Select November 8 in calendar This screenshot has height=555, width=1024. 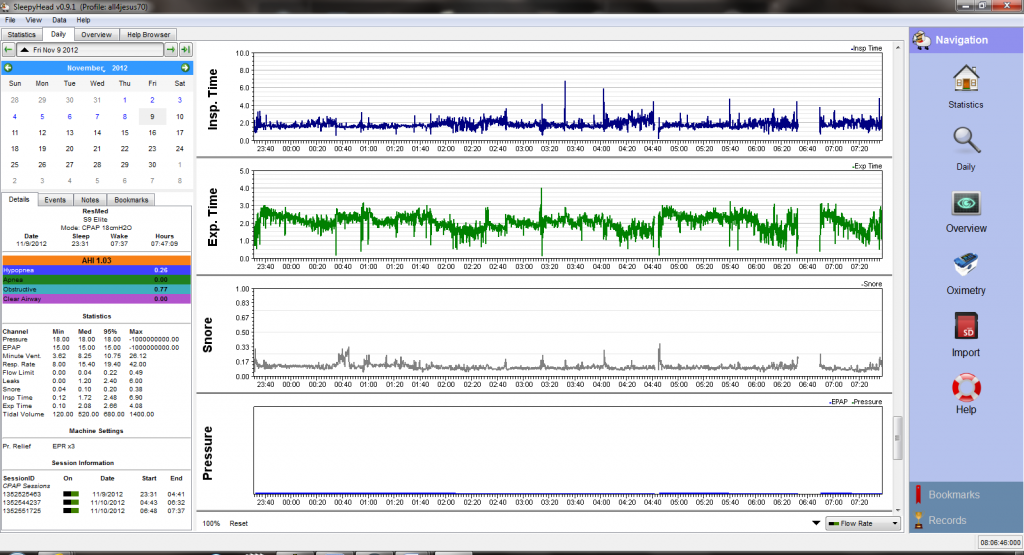(x=125, y=117)
